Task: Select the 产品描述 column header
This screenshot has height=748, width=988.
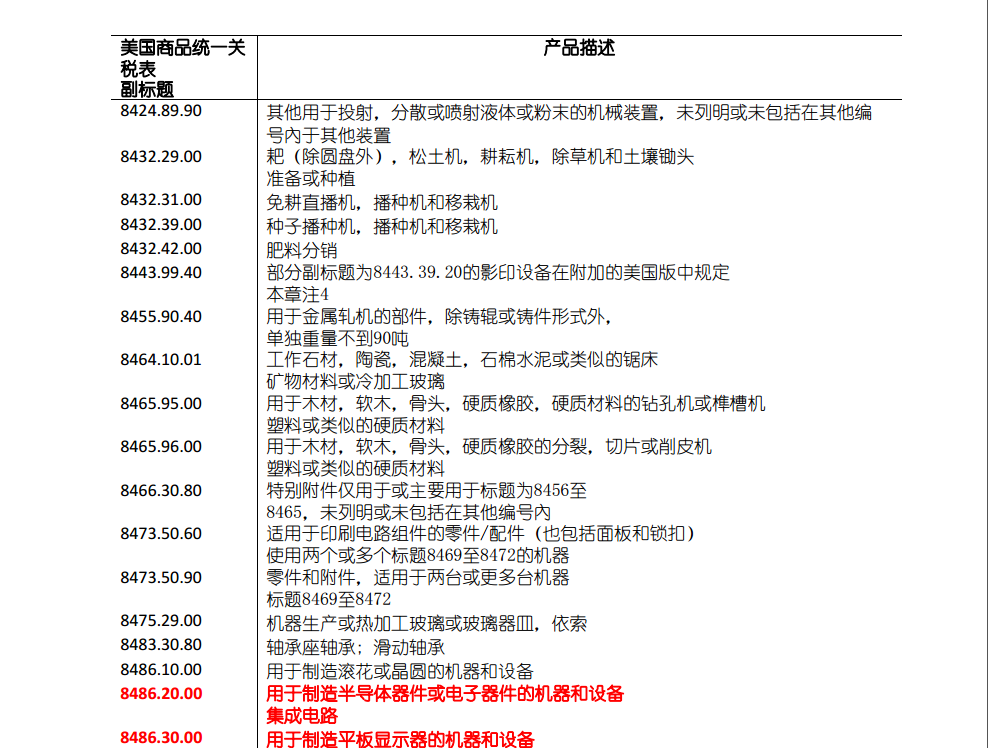Action: point(579,48)
